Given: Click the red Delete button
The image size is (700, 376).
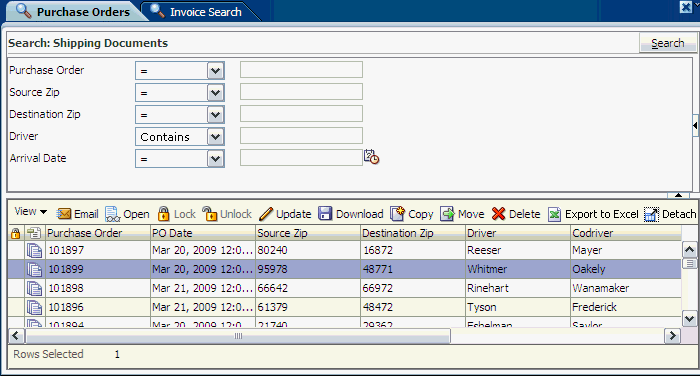Looking at the screenshot, I should click(516, 214).
